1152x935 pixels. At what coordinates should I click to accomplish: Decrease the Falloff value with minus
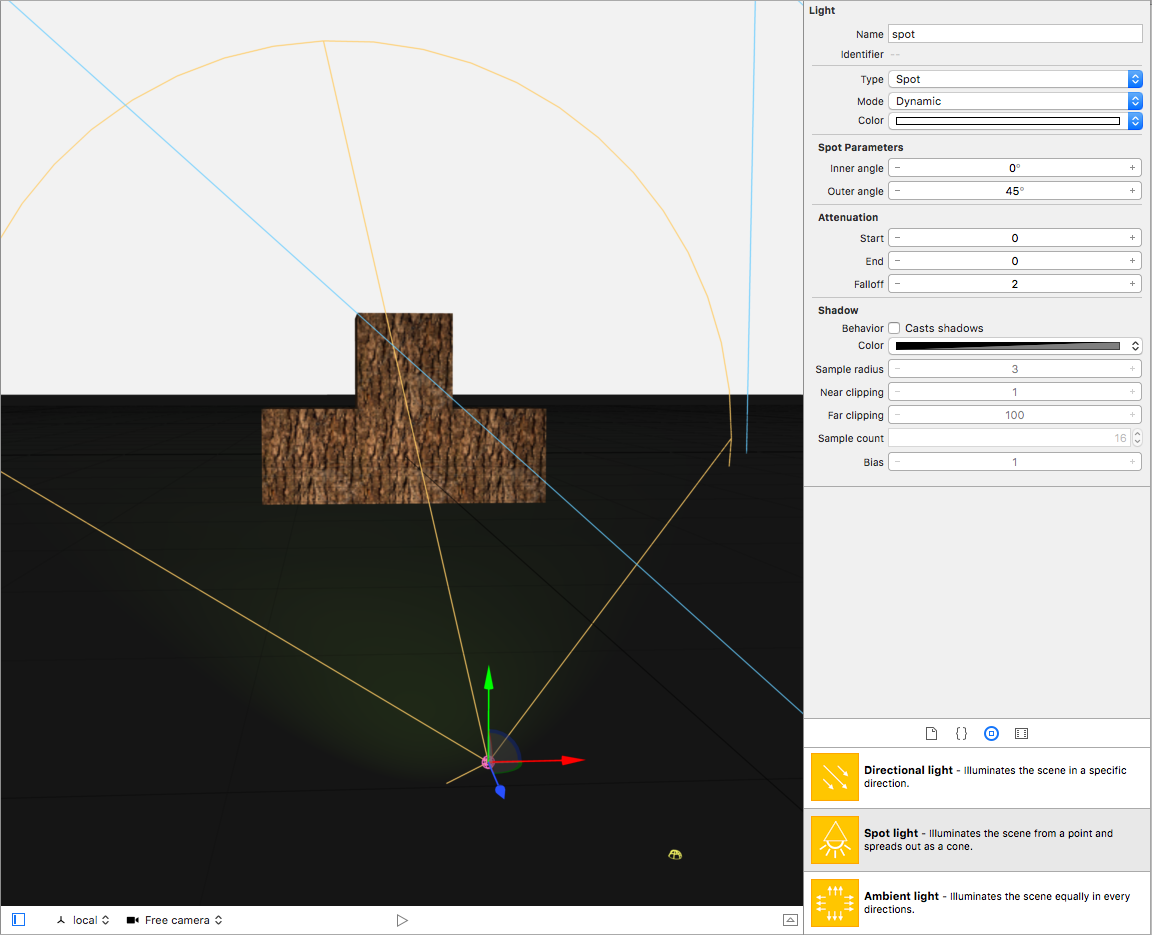pyautogui.click(x=898, y=284)
